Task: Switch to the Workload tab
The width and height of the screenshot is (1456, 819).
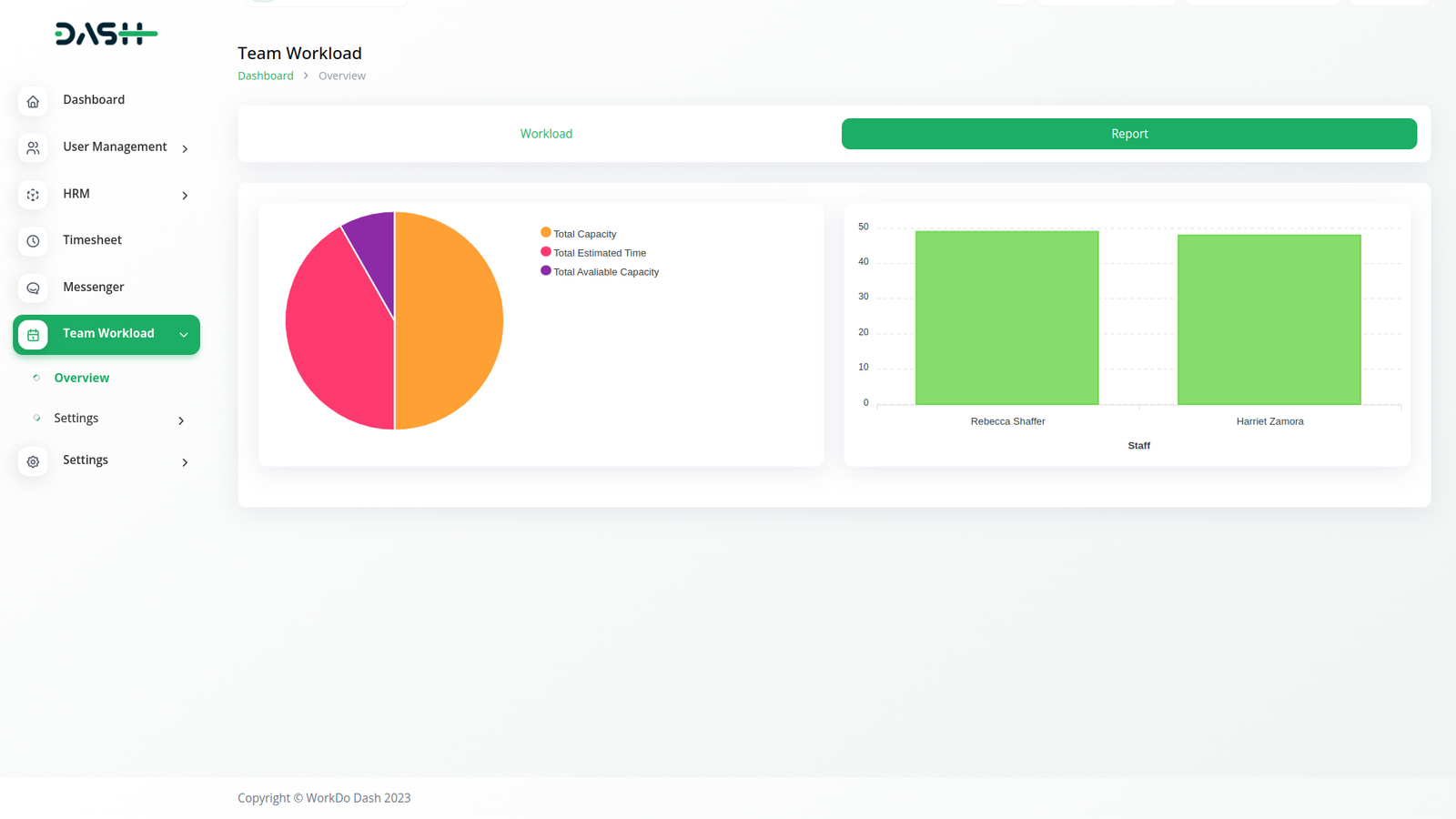Action: point(546,134)
